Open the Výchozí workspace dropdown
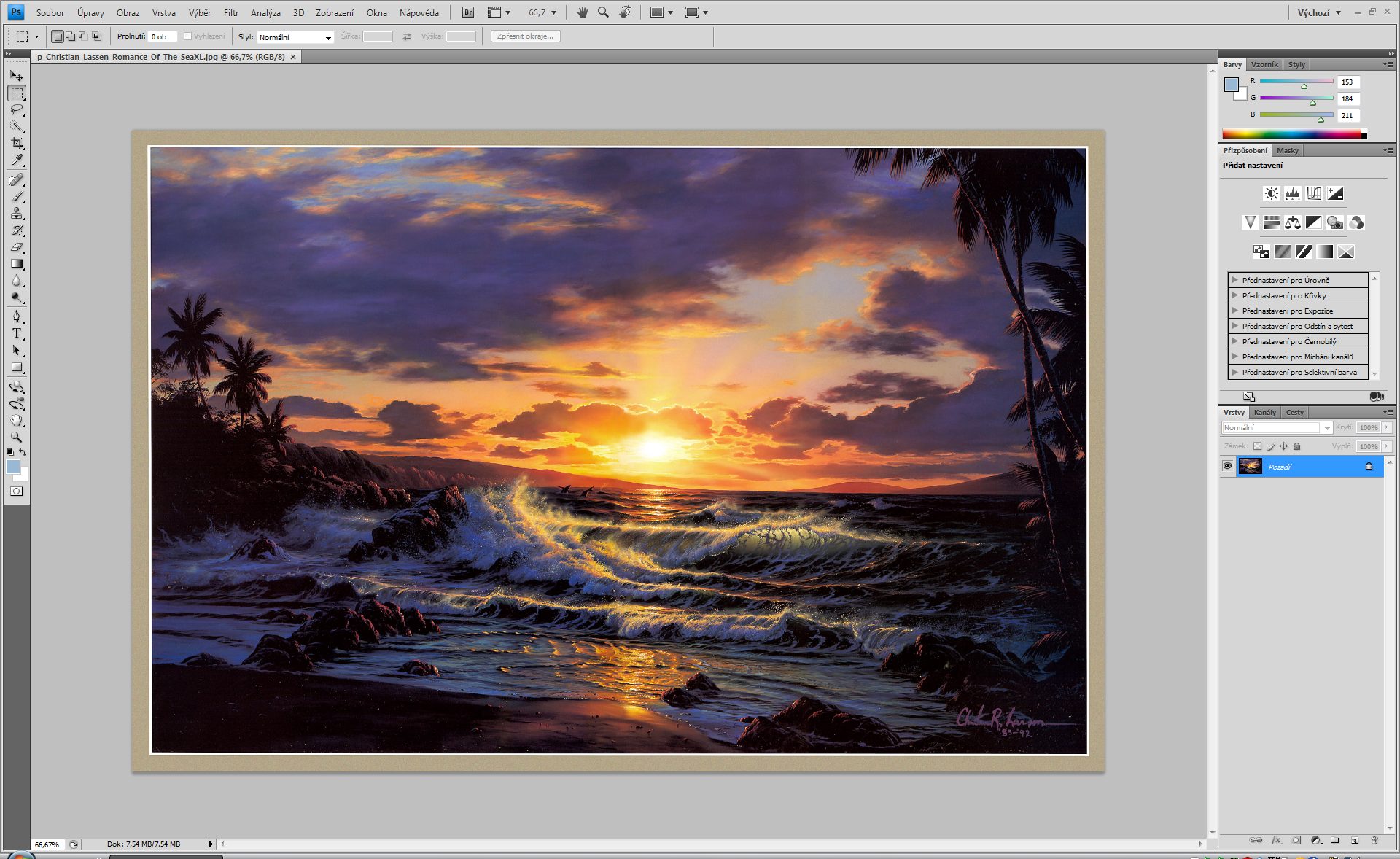Screen dimensions: 1400x859 pos(1318,12)
